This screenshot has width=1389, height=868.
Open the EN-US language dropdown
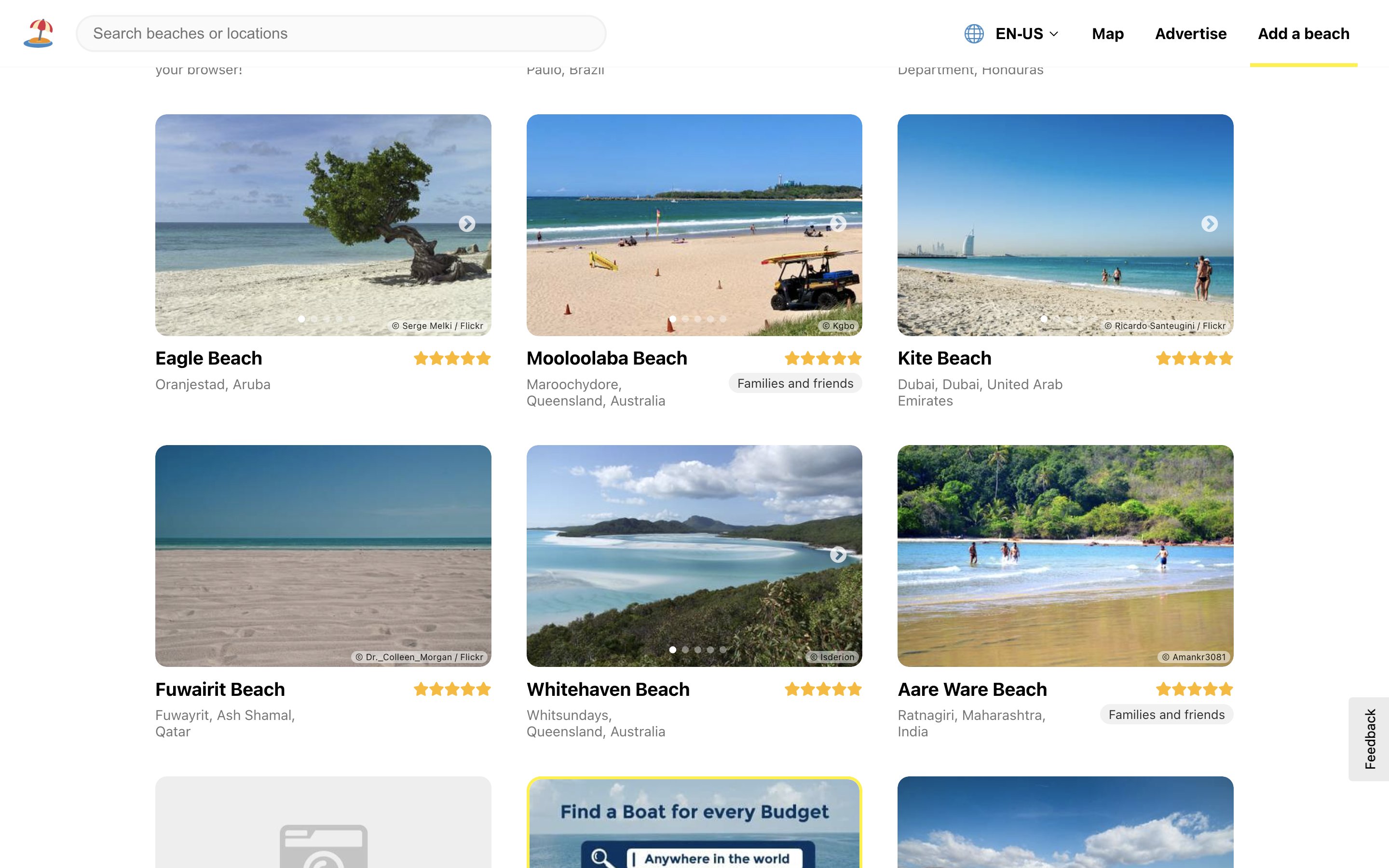(1026, 34)
